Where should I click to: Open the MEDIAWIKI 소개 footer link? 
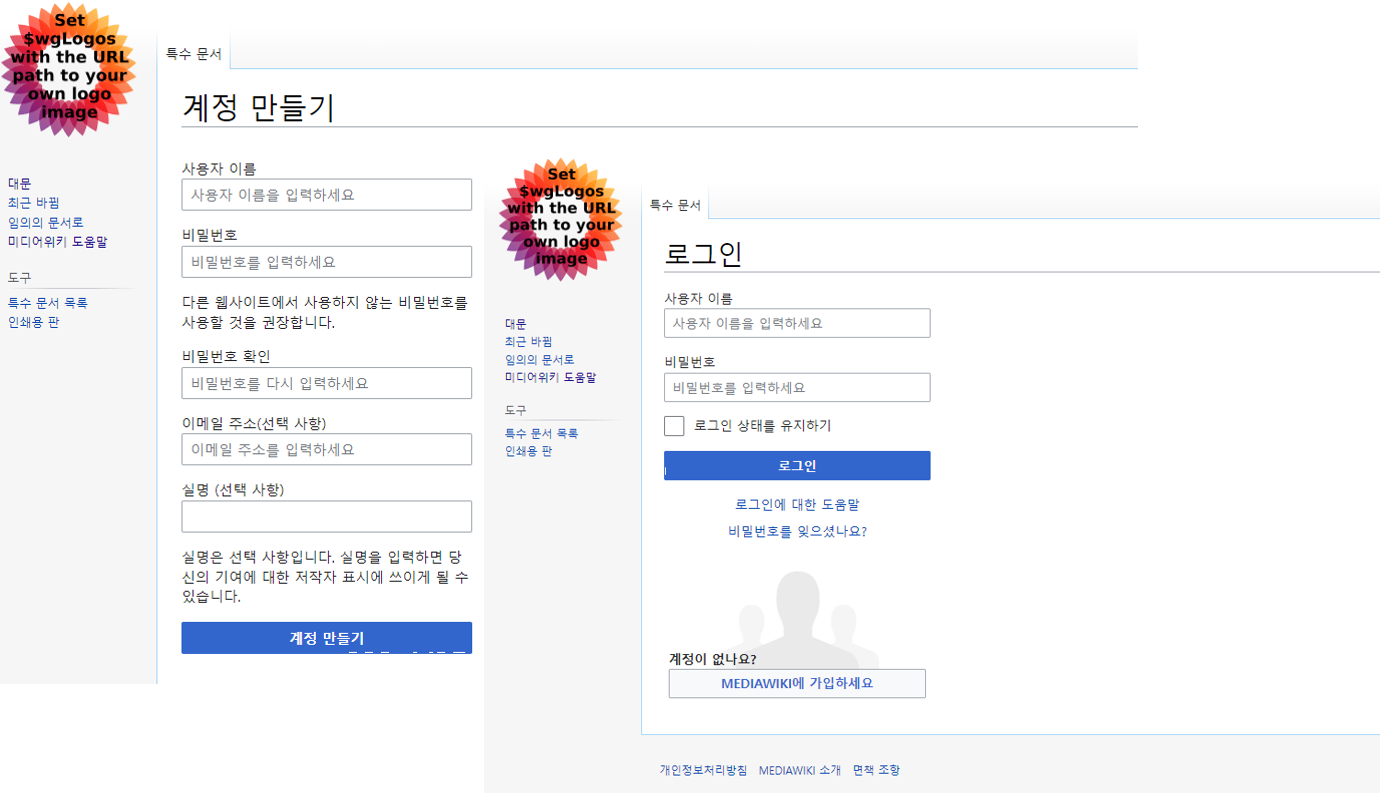pyautogui.click(x=799, y=770)
